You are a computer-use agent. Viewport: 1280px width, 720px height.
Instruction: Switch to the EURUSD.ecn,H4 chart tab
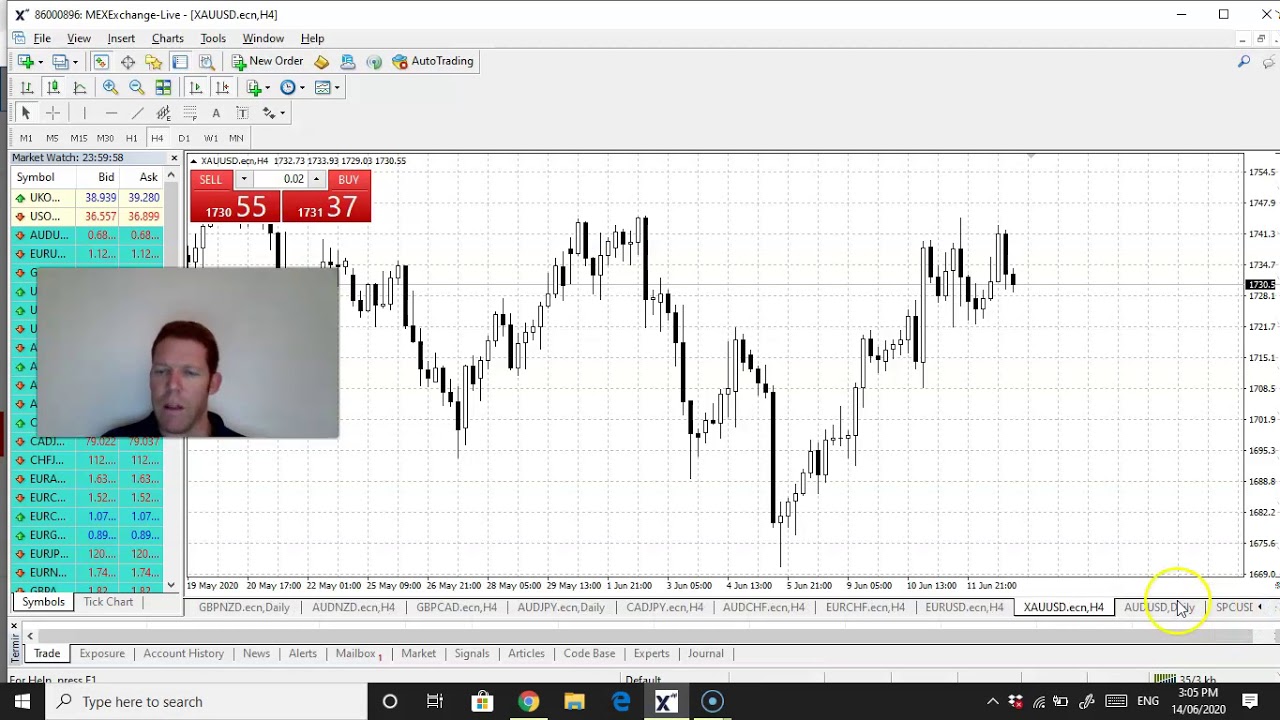point(964,607)
